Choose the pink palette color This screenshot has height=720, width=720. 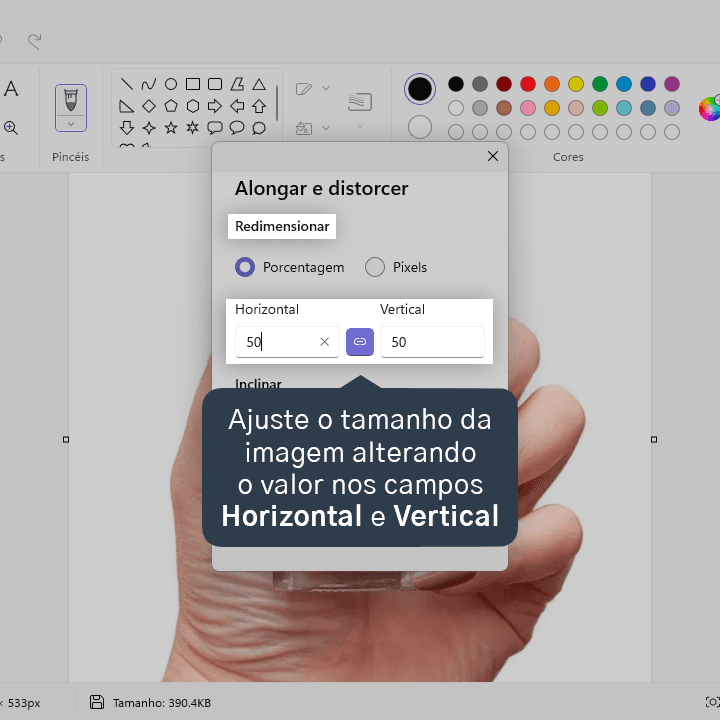pos(528,108)
